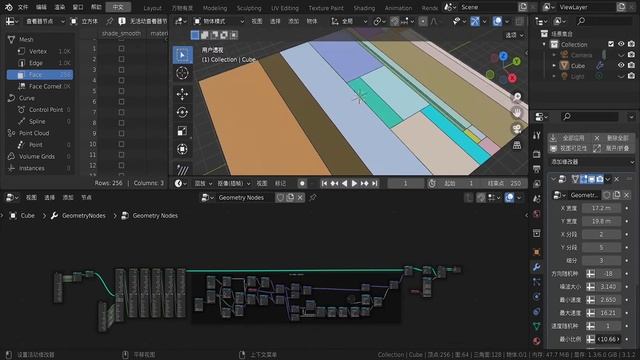This screenshot has height=360, width=640.
Task: Click the Blender logo menu icon
Action: point(9,7)
